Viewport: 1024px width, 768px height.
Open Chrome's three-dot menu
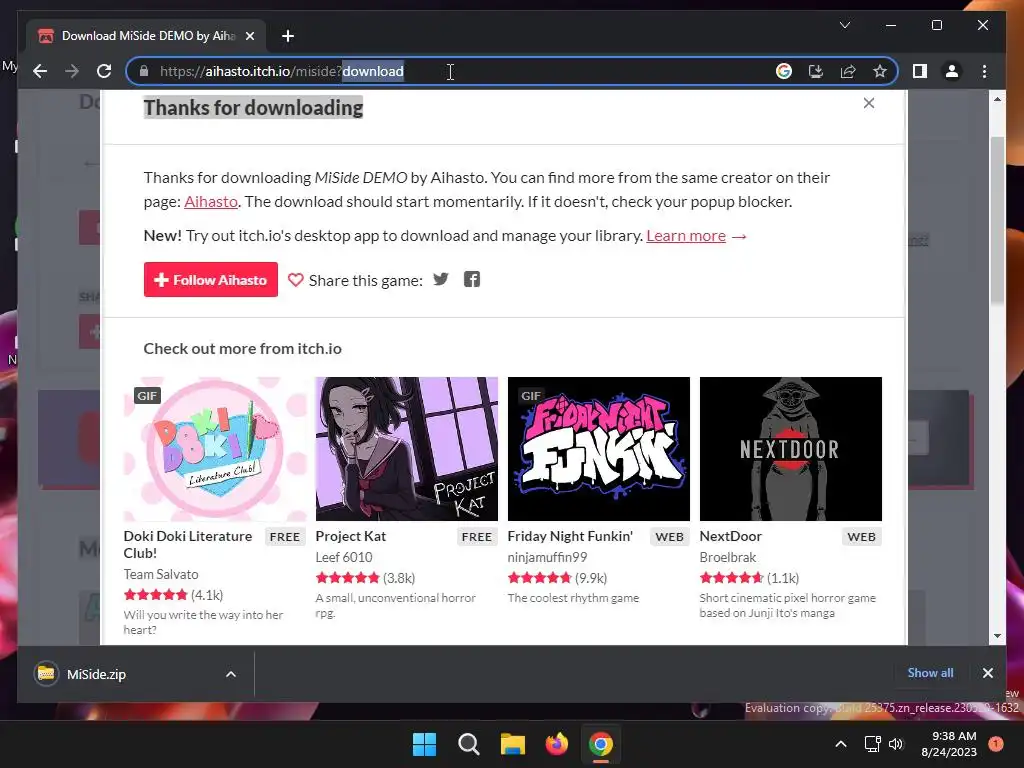tap(984, 71)
